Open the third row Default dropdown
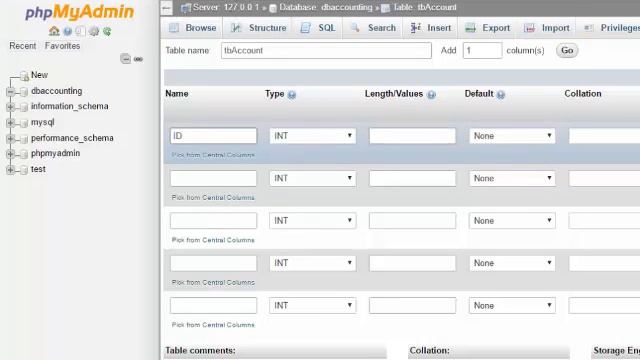Viewport: 640px width, 360px height. pyautogui.click(x=512, y=221)
